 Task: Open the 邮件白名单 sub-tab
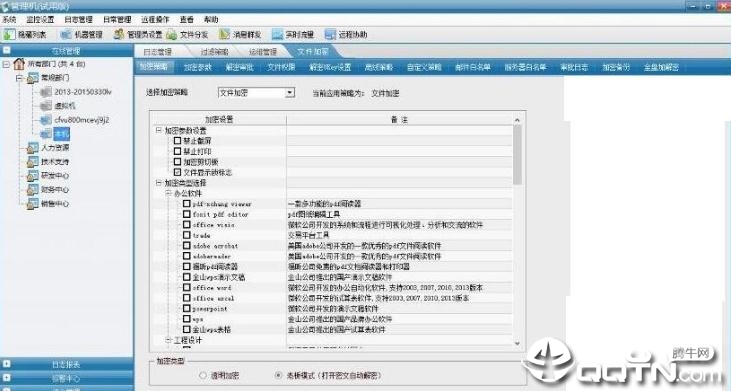tap(472, 67)
